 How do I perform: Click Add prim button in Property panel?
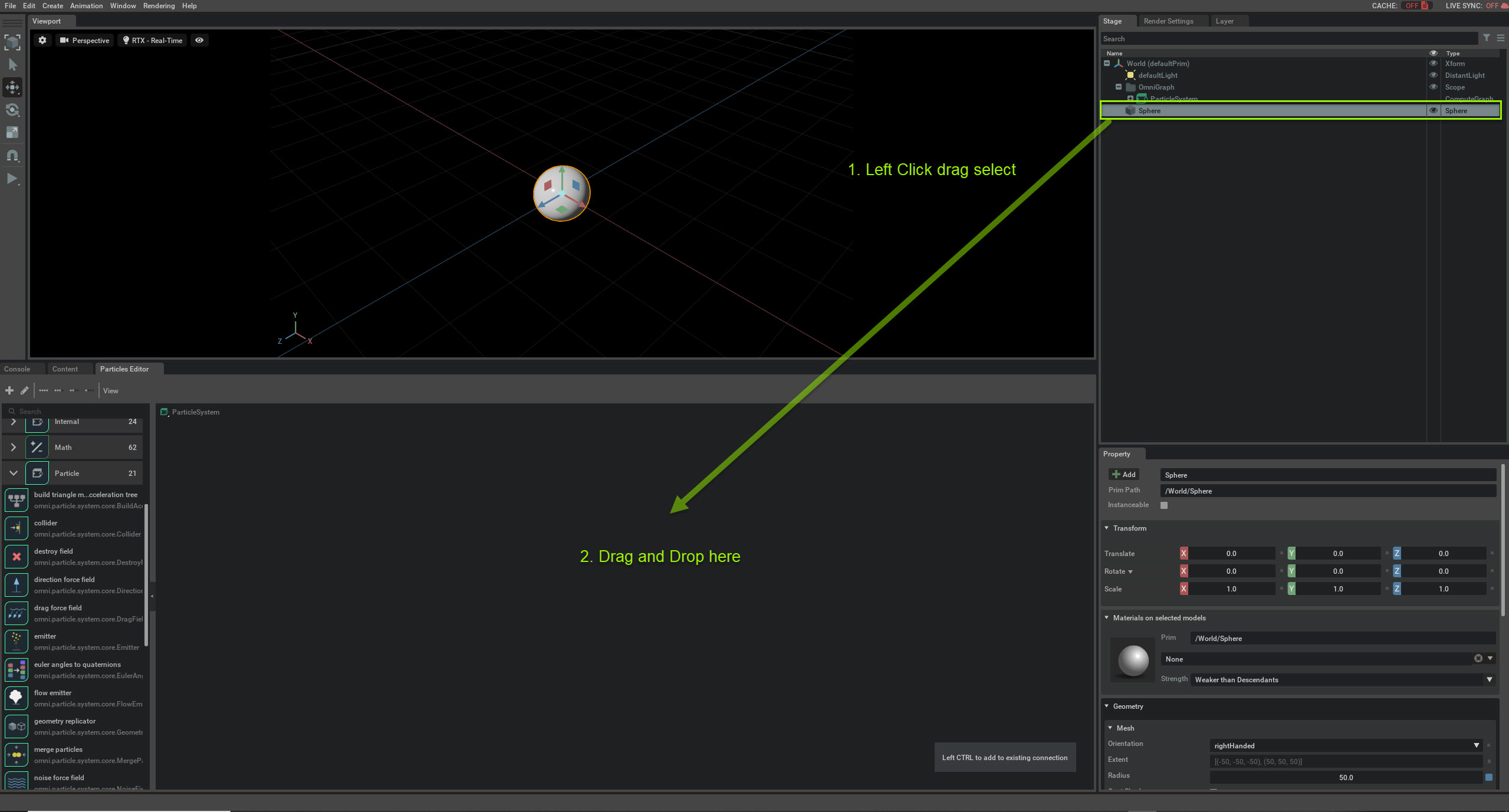(x=1122, y=474)
